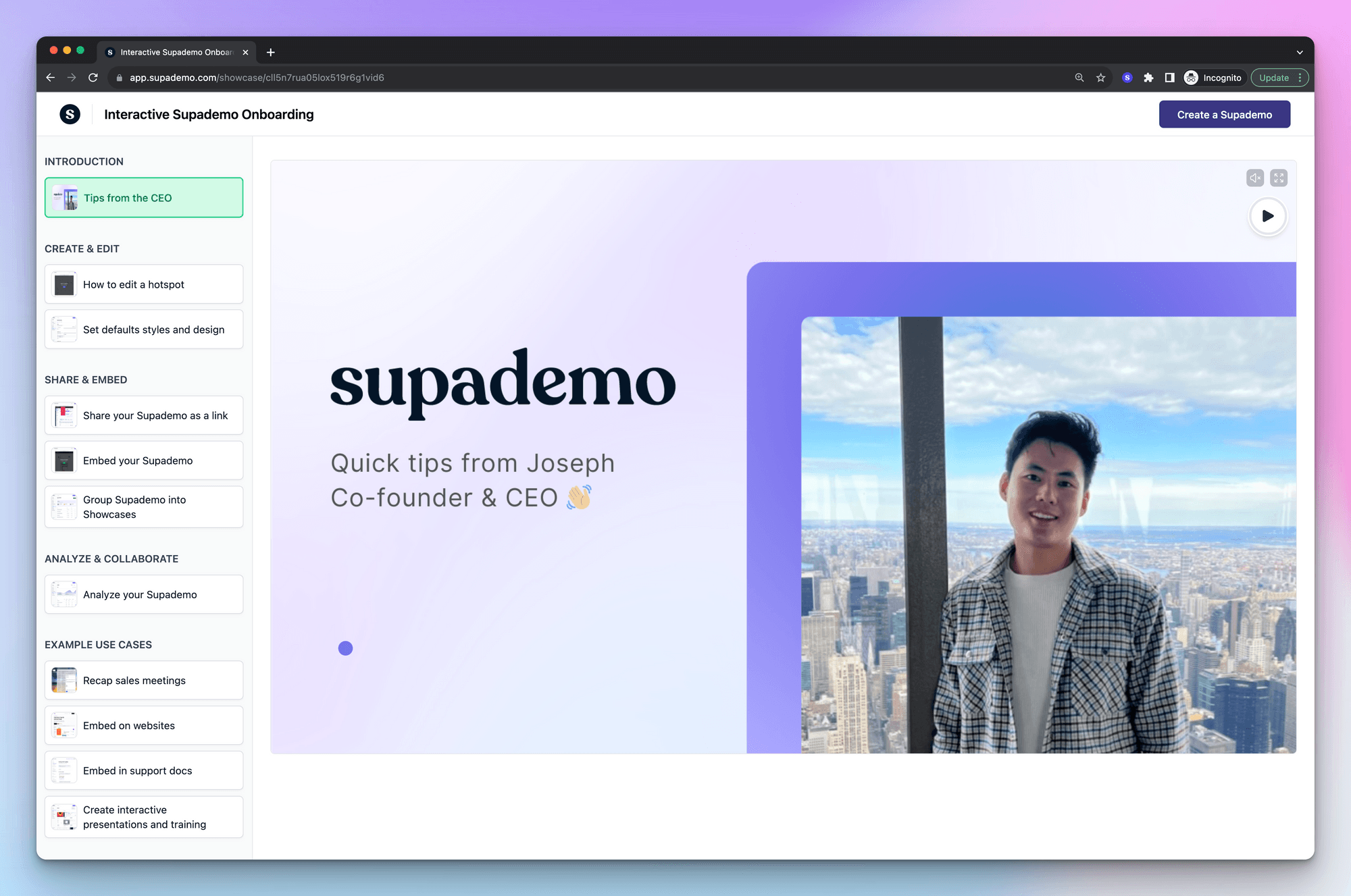
Task: Open a new browser tab
Action: tap(271, 52)
